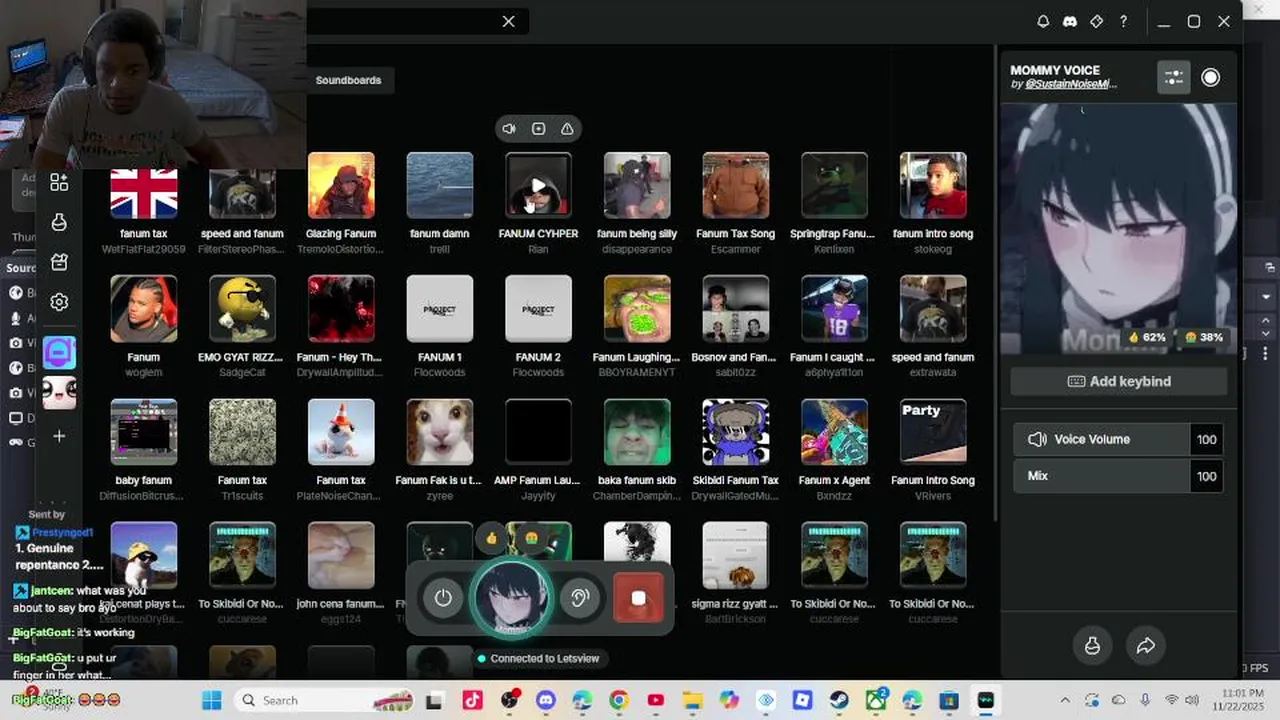
Task: Click Add keybind button
Action: (1118, 381)
